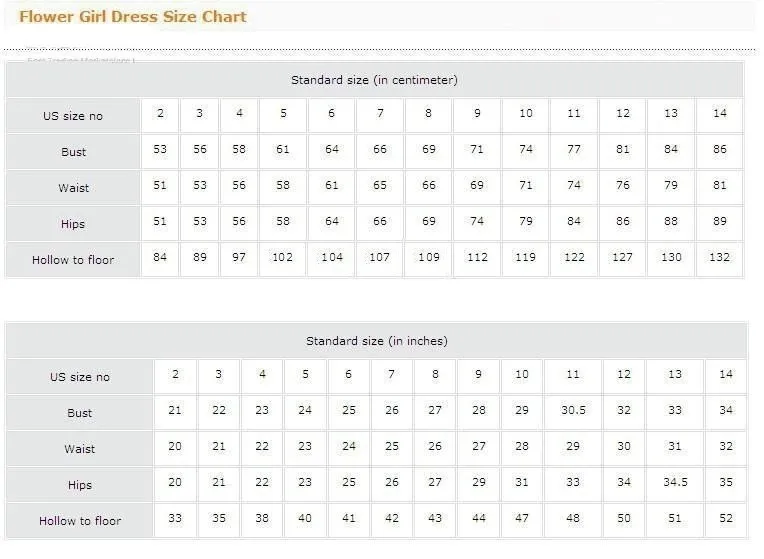
Task: Select the 65 waist value in centimeters
Action: click(380, 188)
